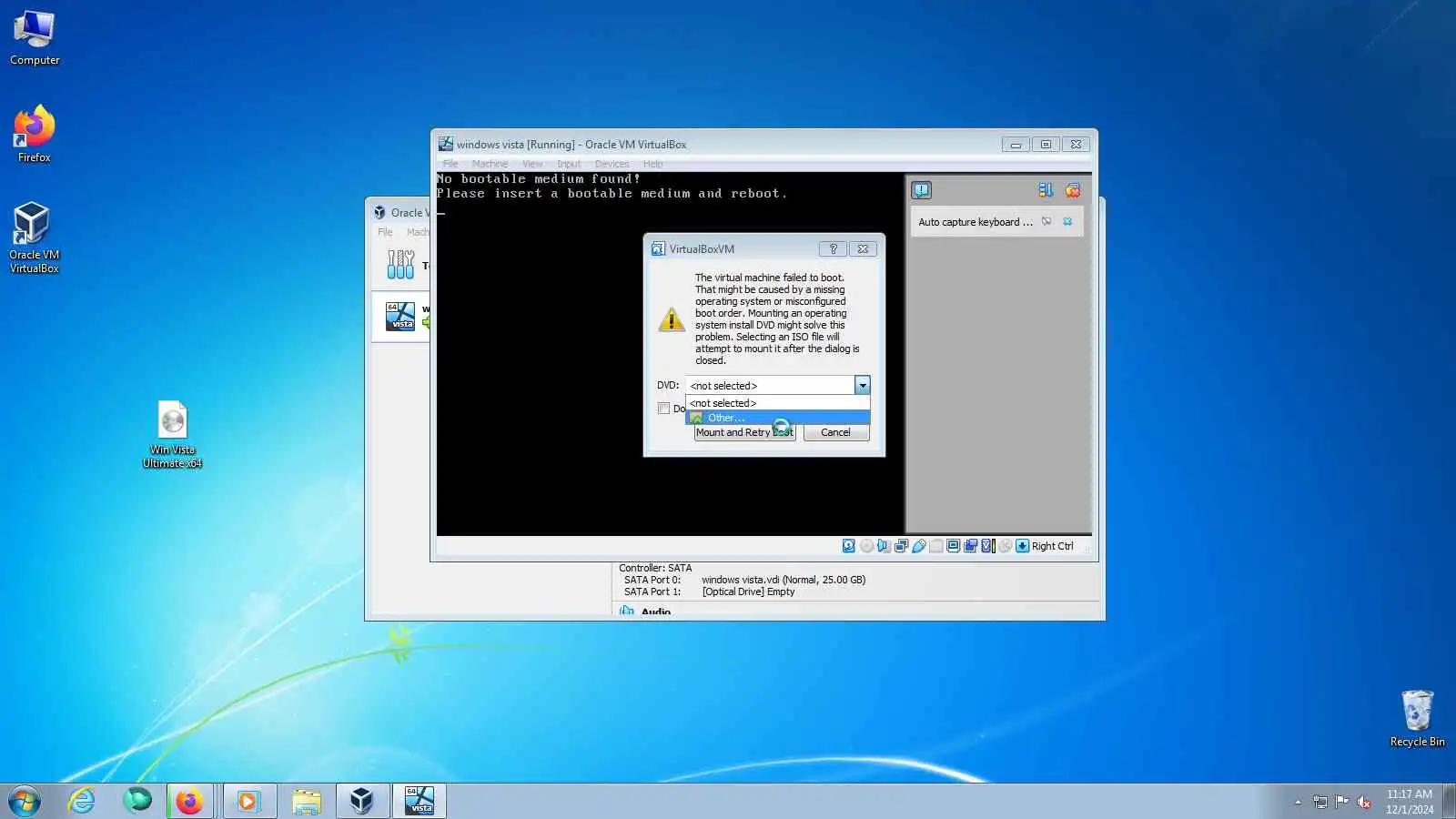Click the network adapters status icon
Screen dimensions: 1456x819
click(x=901, y=546)
